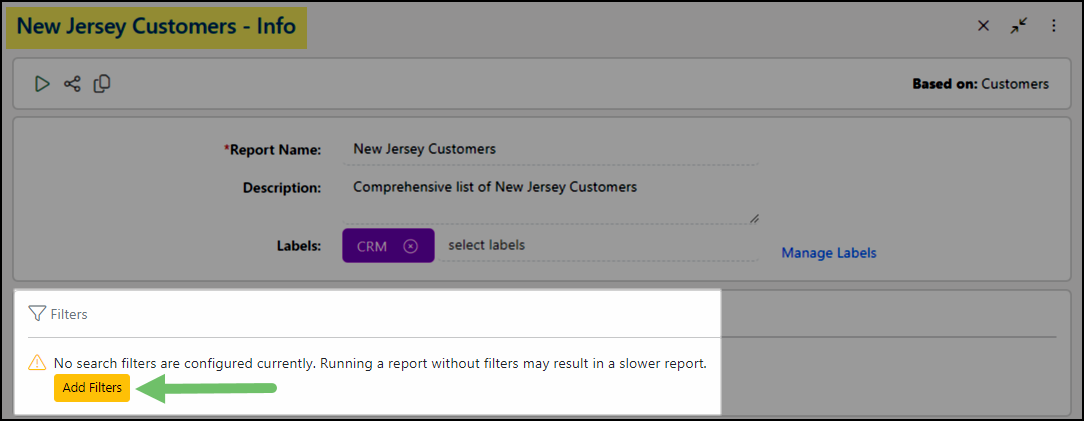Click the share report icon
The image size is (1084, 421).
point(72,84)
